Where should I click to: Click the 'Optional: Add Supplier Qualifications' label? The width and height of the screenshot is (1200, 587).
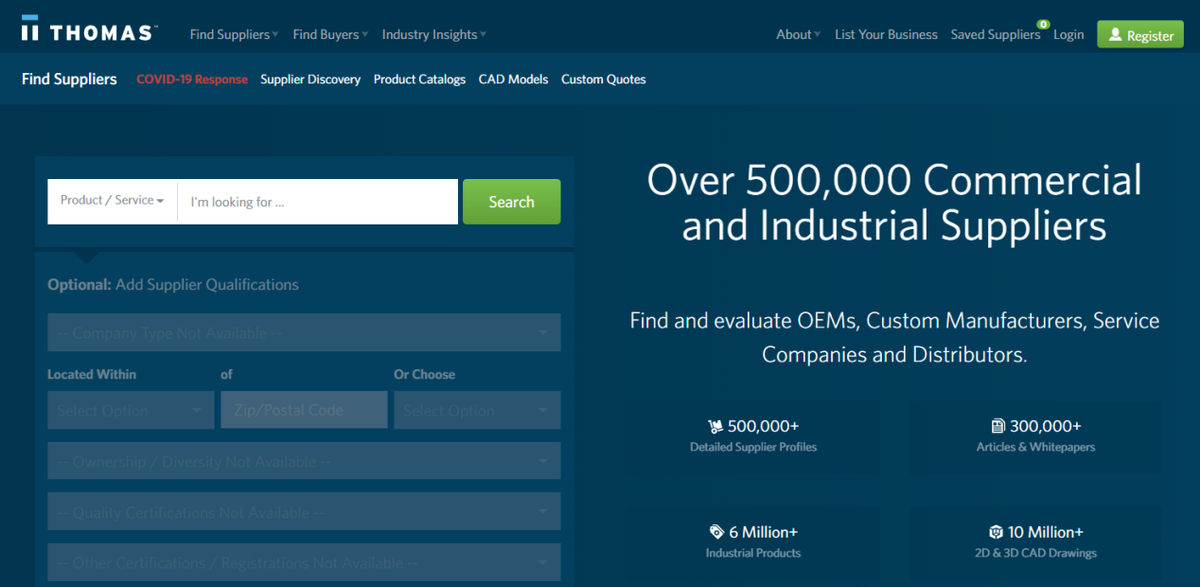(173, 285)
